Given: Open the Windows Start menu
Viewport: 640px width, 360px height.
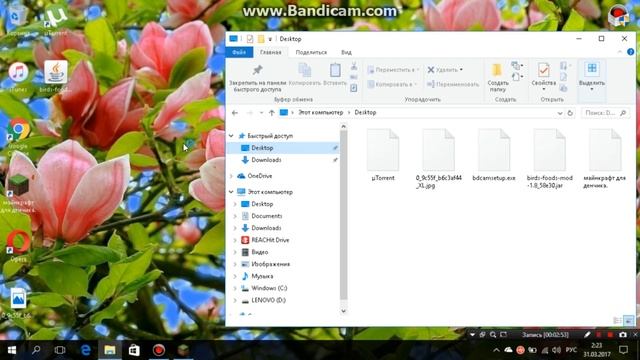Looking at the screenshot, I should coord(12,350).
